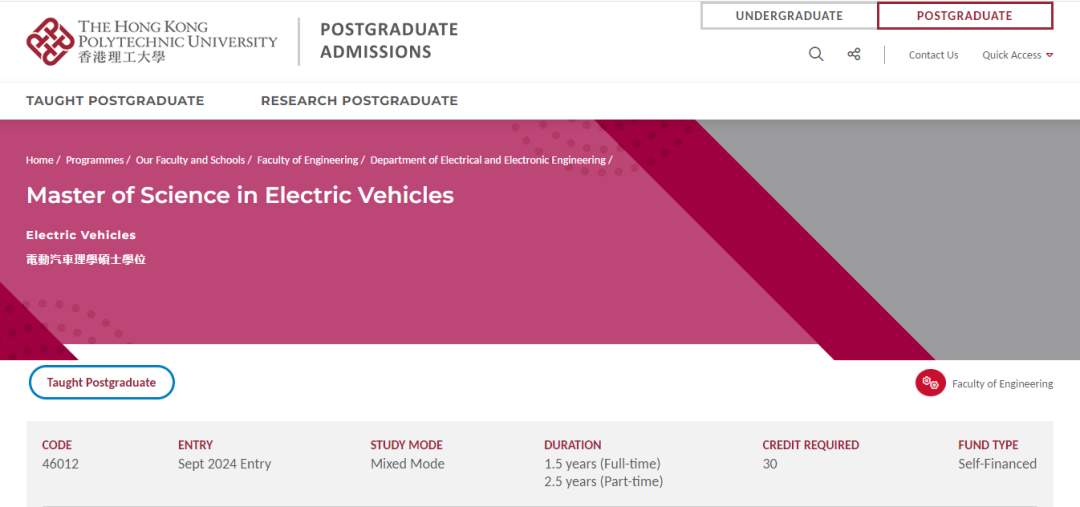Click the Postgraduate Admissions title

389,41
